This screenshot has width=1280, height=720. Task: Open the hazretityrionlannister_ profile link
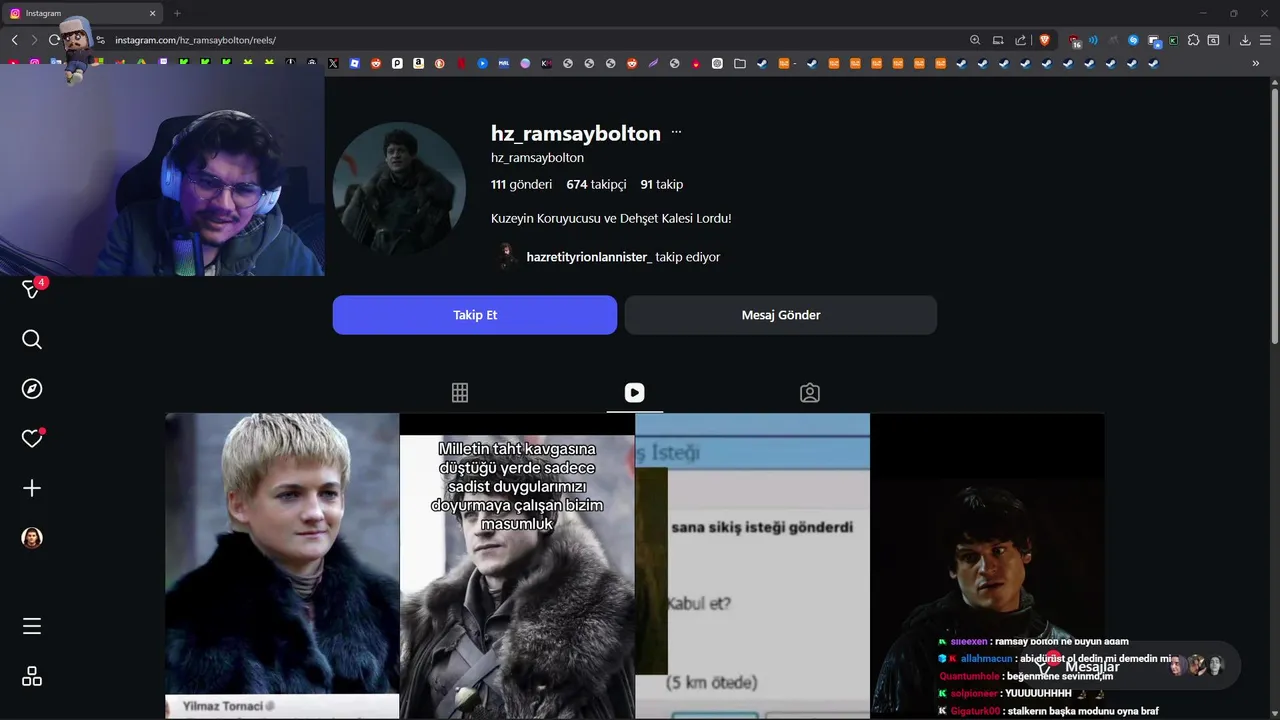[589, 257]
